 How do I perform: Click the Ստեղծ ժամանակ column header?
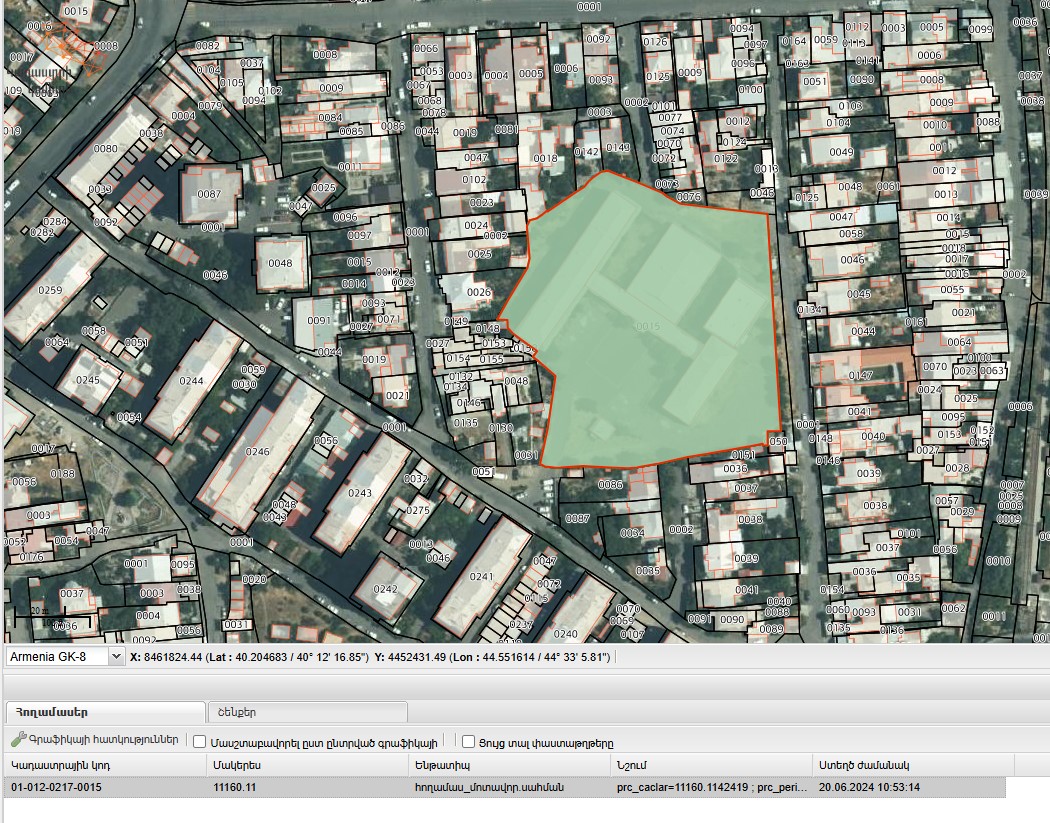click(913, 765)
